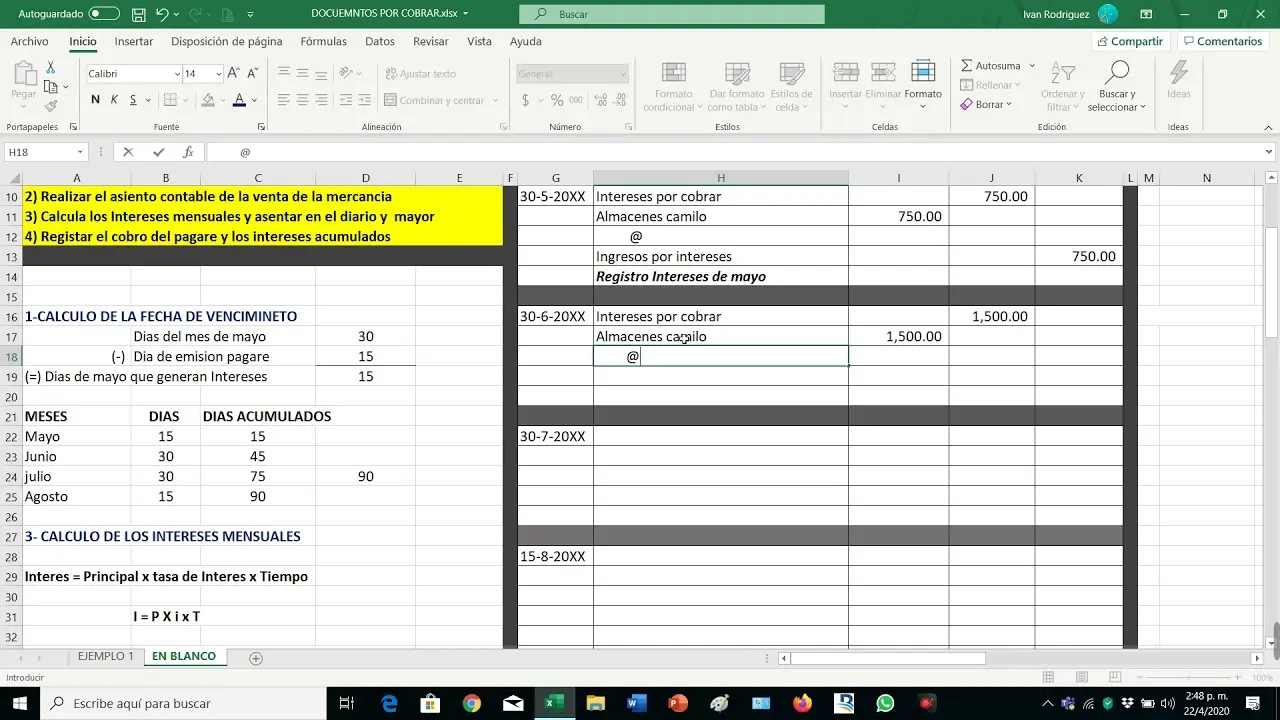Click the Compartir button
Screen dimensions: 1280x720
(x=1129, y=41)
